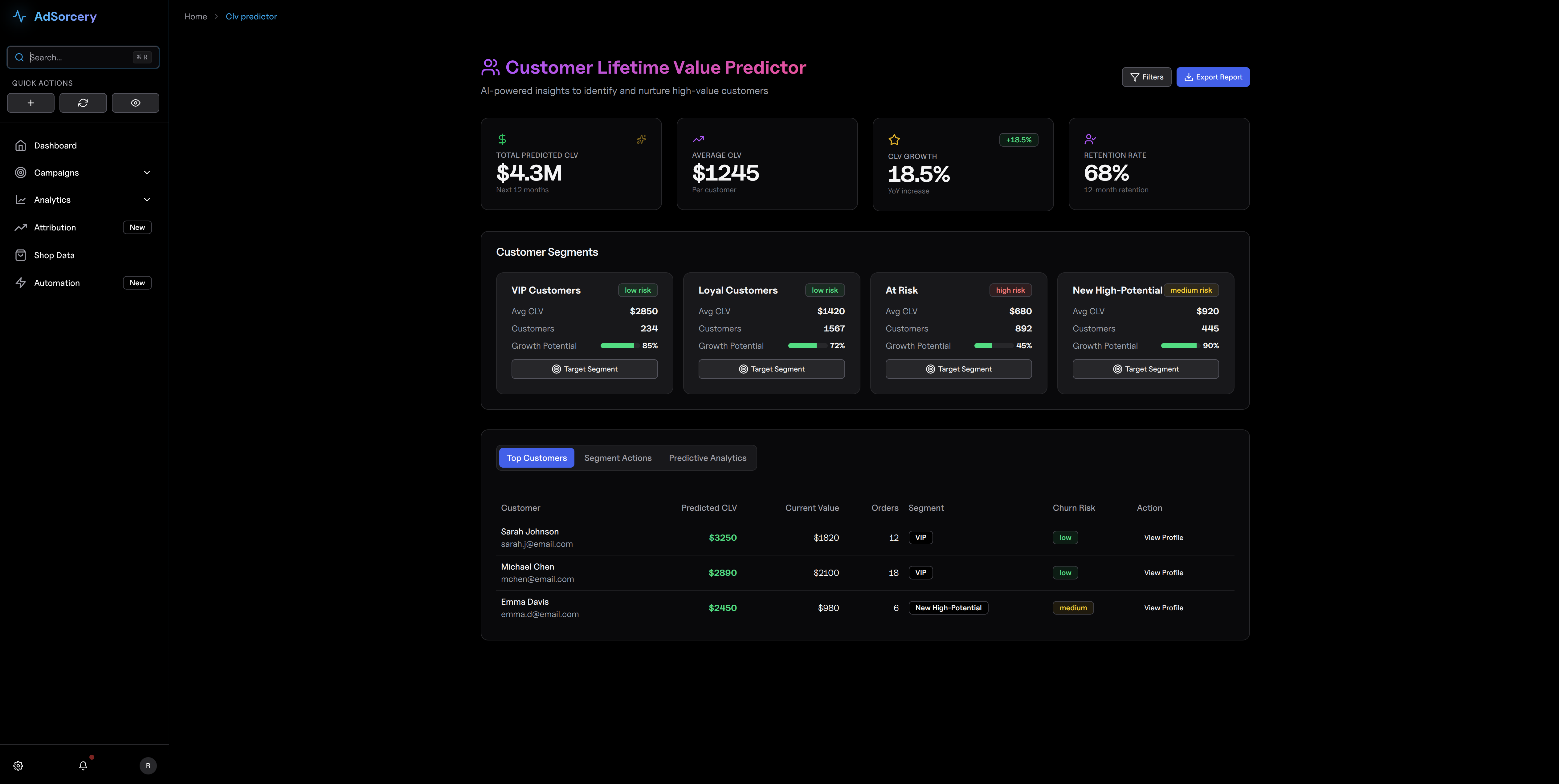Screen dimensions: 1559x784
Task: Click New High-Potential segment tag for Emma Davis
Action: (948, 608)
